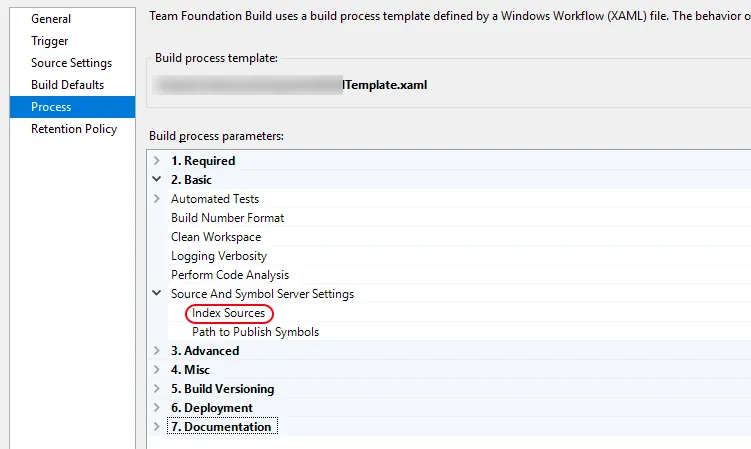Expand the 3. Advanced section
751x449 pixels.
pos(157,351)
